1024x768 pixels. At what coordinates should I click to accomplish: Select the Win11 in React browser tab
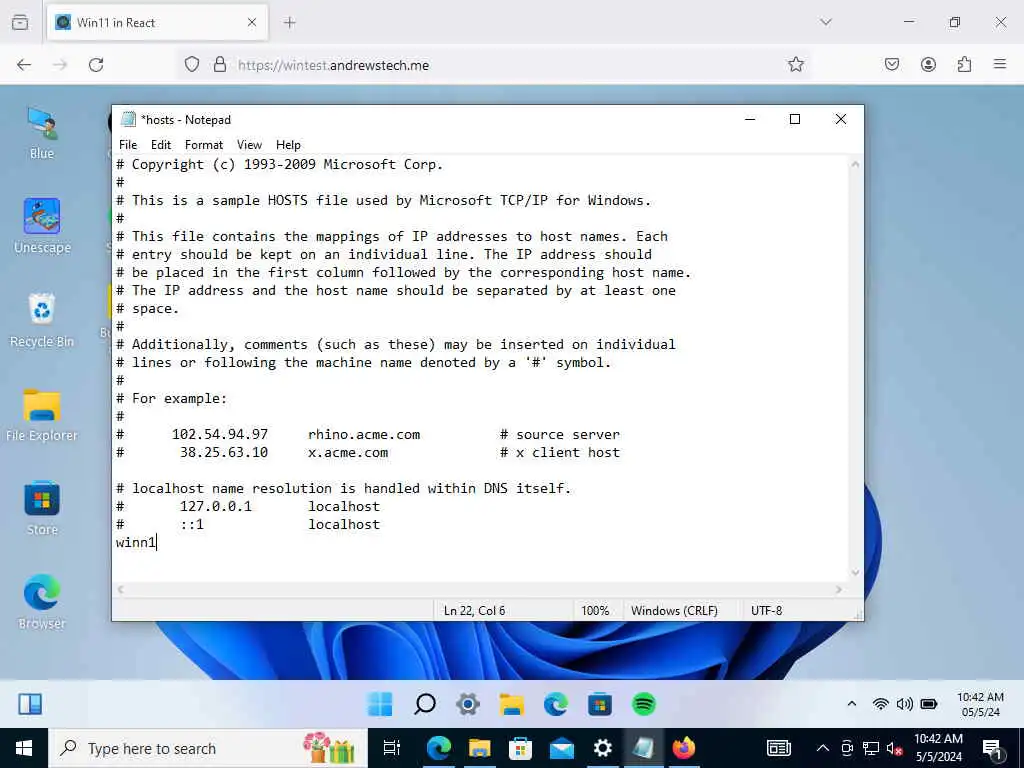click(x=157, y=23)
